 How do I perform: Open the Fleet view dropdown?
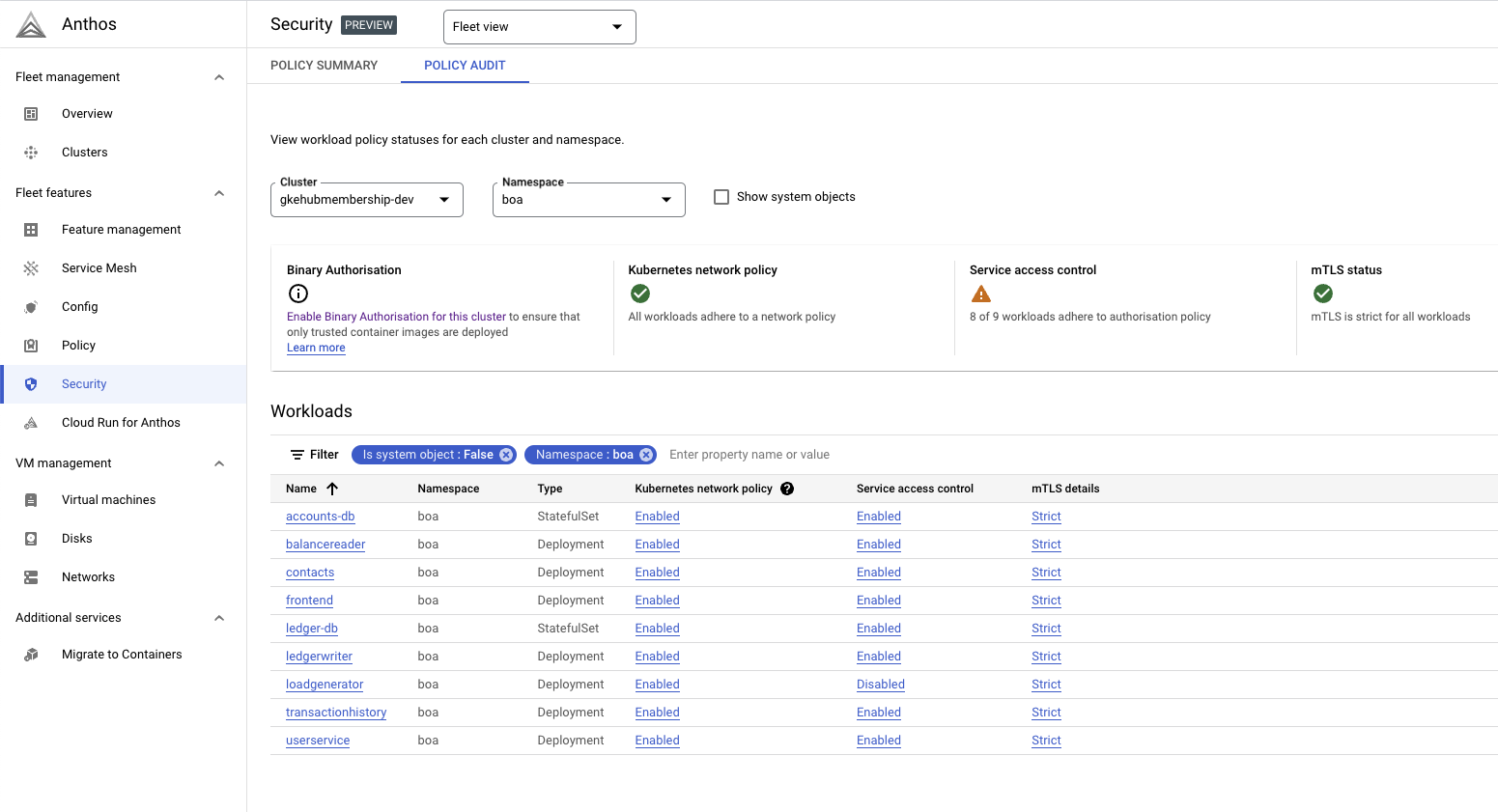point(538,26)
